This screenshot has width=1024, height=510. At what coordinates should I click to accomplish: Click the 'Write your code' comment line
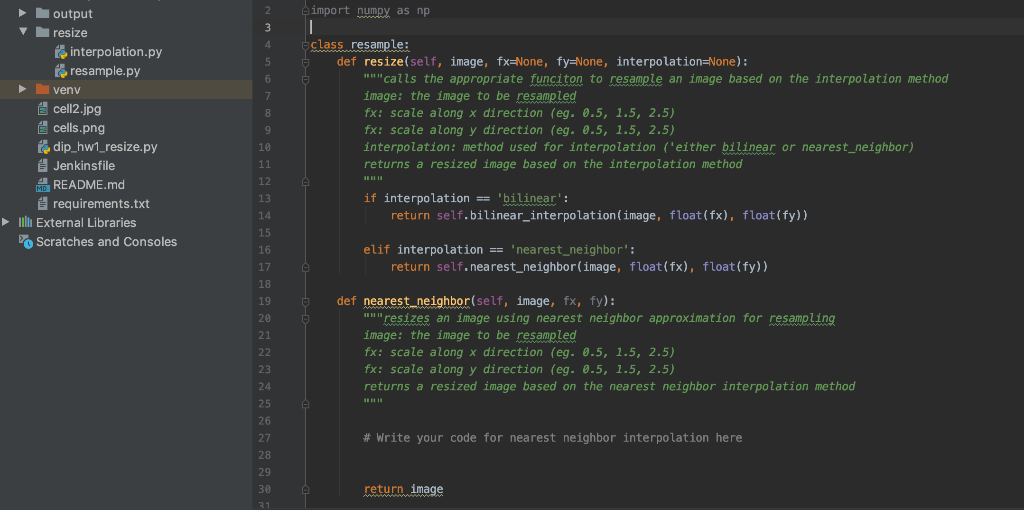pos(552,438)
